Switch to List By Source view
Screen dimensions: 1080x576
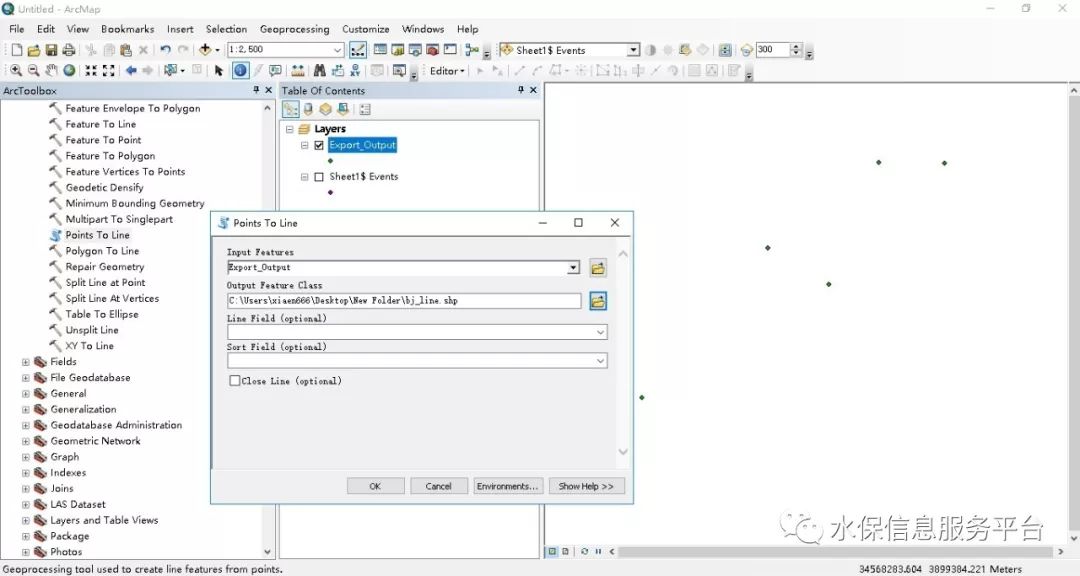[x=308, y=110]
